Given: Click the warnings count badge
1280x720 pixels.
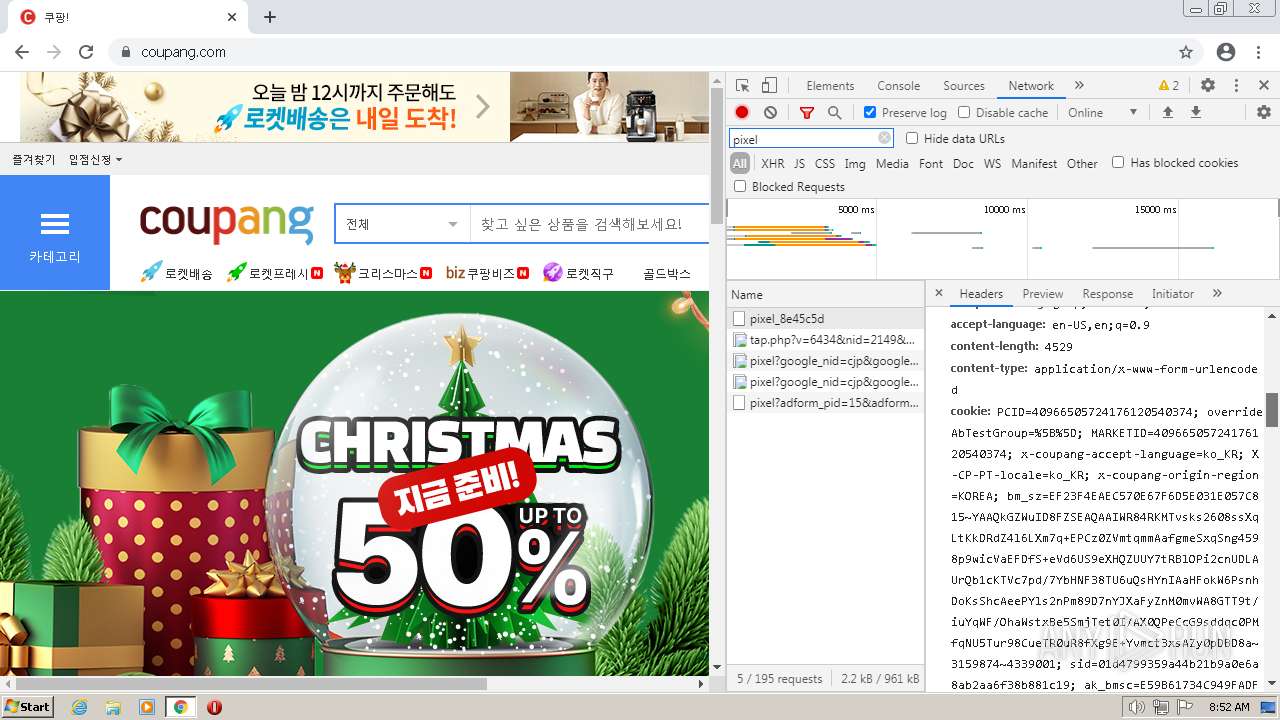Looking at the screenshot, I should pyautogui.click(x=1169, y=86).
